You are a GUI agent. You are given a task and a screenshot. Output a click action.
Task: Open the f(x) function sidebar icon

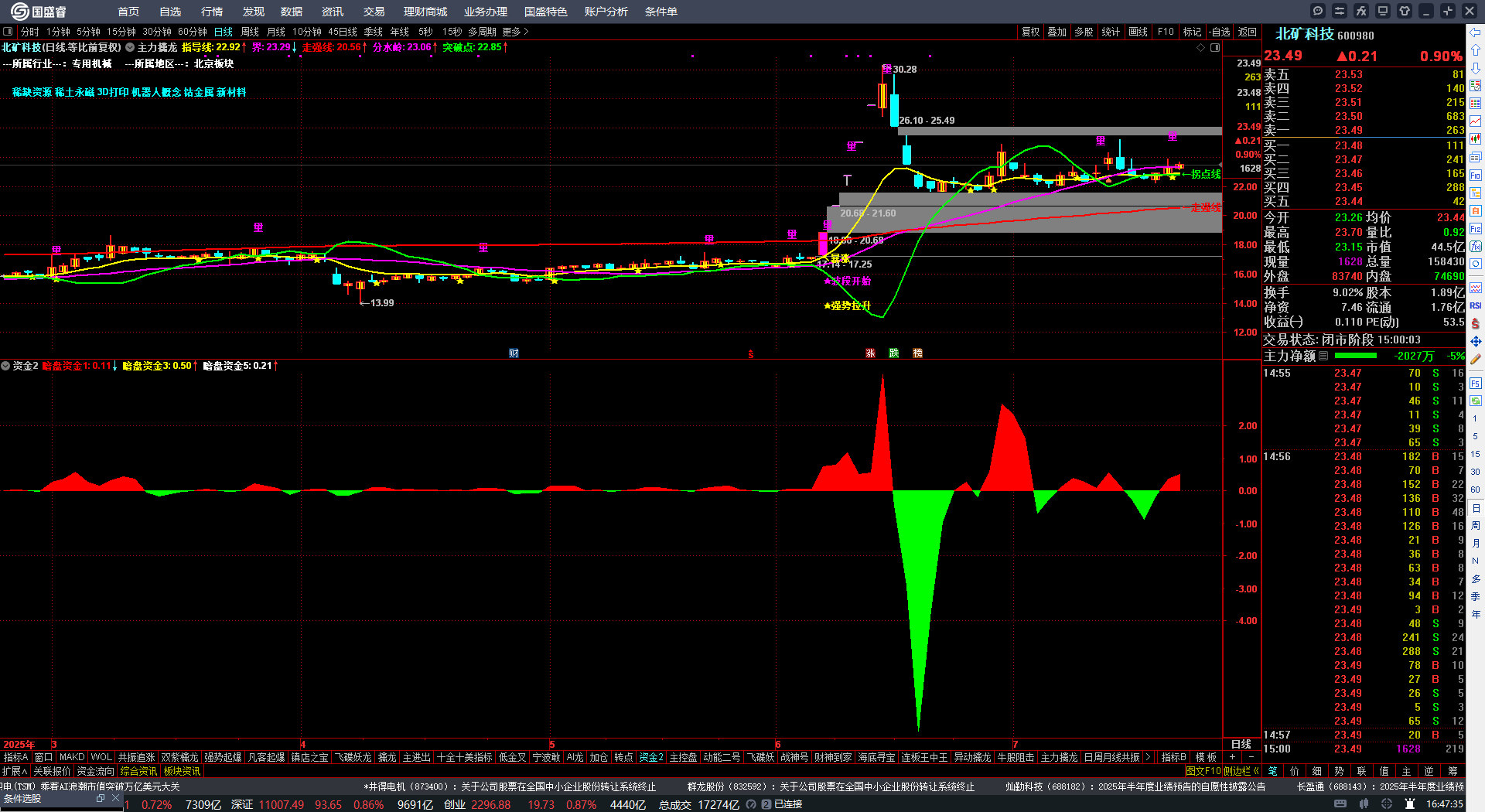1476,247
